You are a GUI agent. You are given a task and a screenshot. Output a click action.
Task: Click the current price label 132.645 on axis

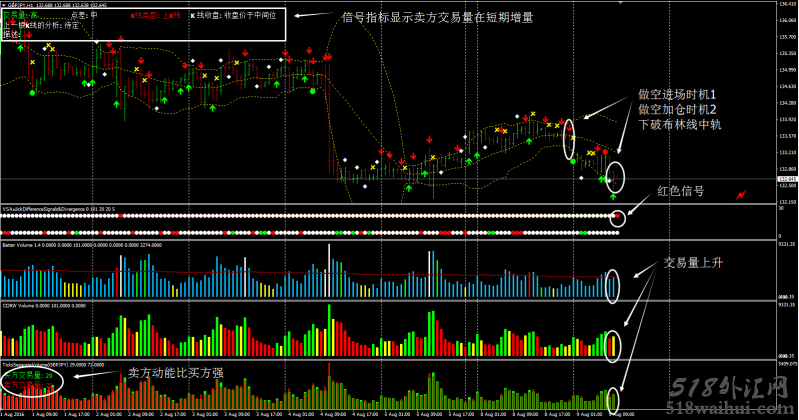[x=785, y=180]
